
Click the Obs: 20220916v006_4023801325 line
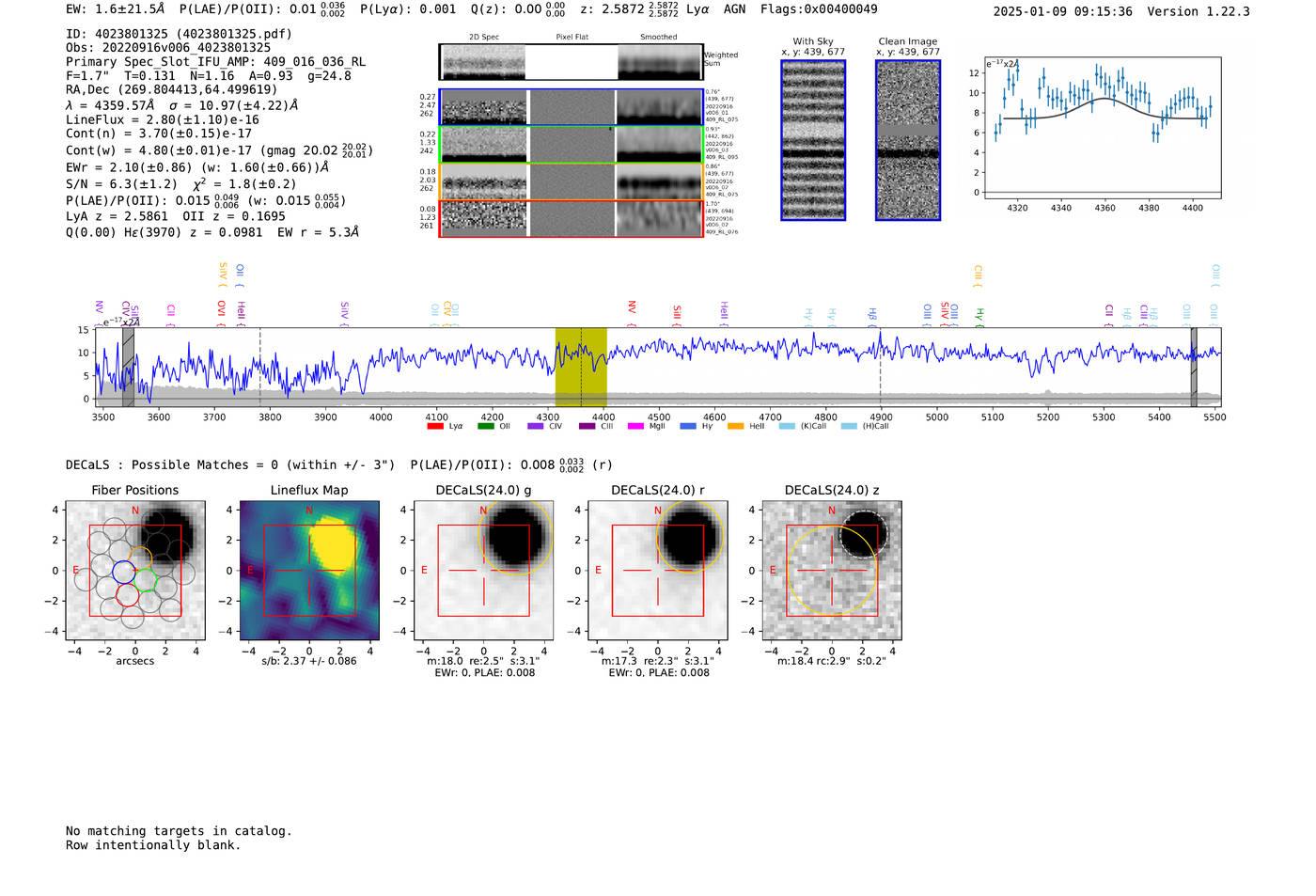[x=168, y=48]
